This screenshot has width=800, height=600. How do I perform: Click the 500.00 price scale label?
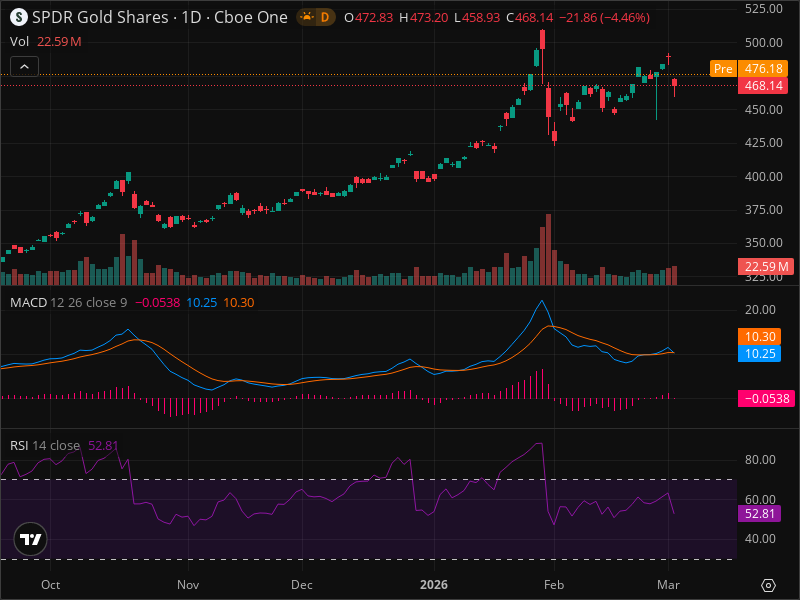pyautogui.click(x=763, y=42)
